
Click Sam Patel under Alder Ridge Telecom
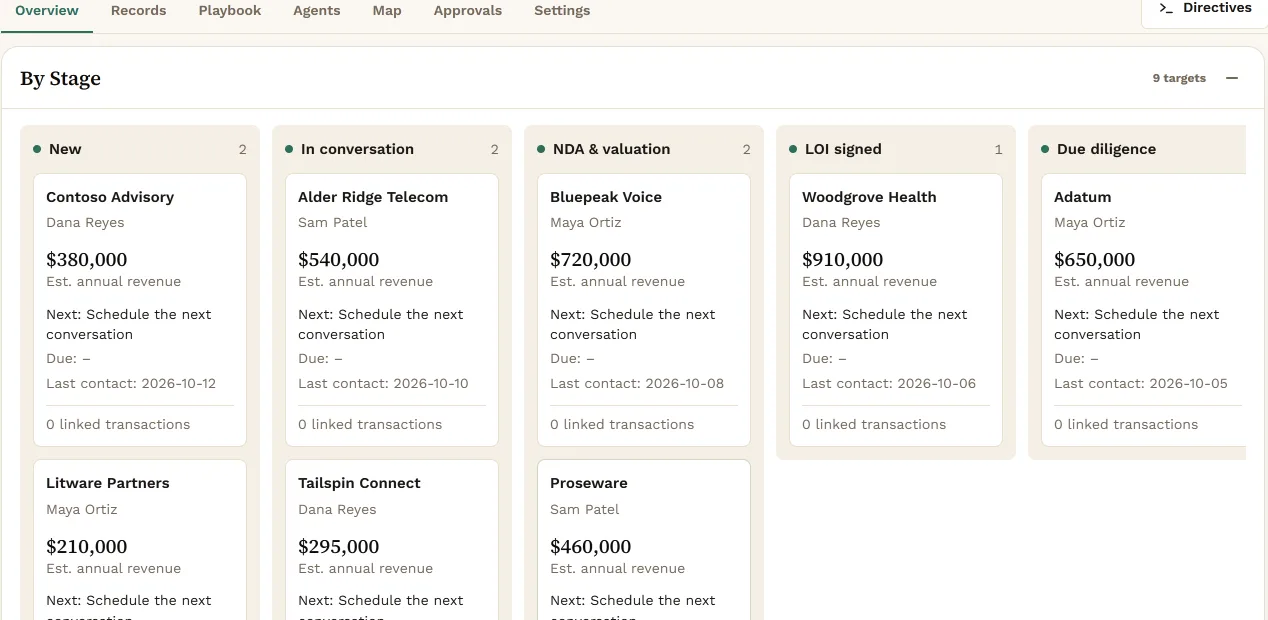click(x=333, y=222)
